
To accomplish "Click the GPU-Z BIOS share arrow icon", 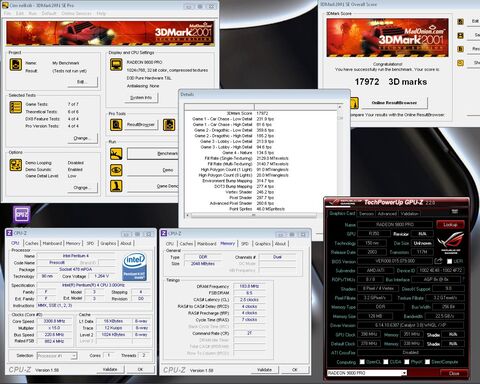I will click(438, 261).
